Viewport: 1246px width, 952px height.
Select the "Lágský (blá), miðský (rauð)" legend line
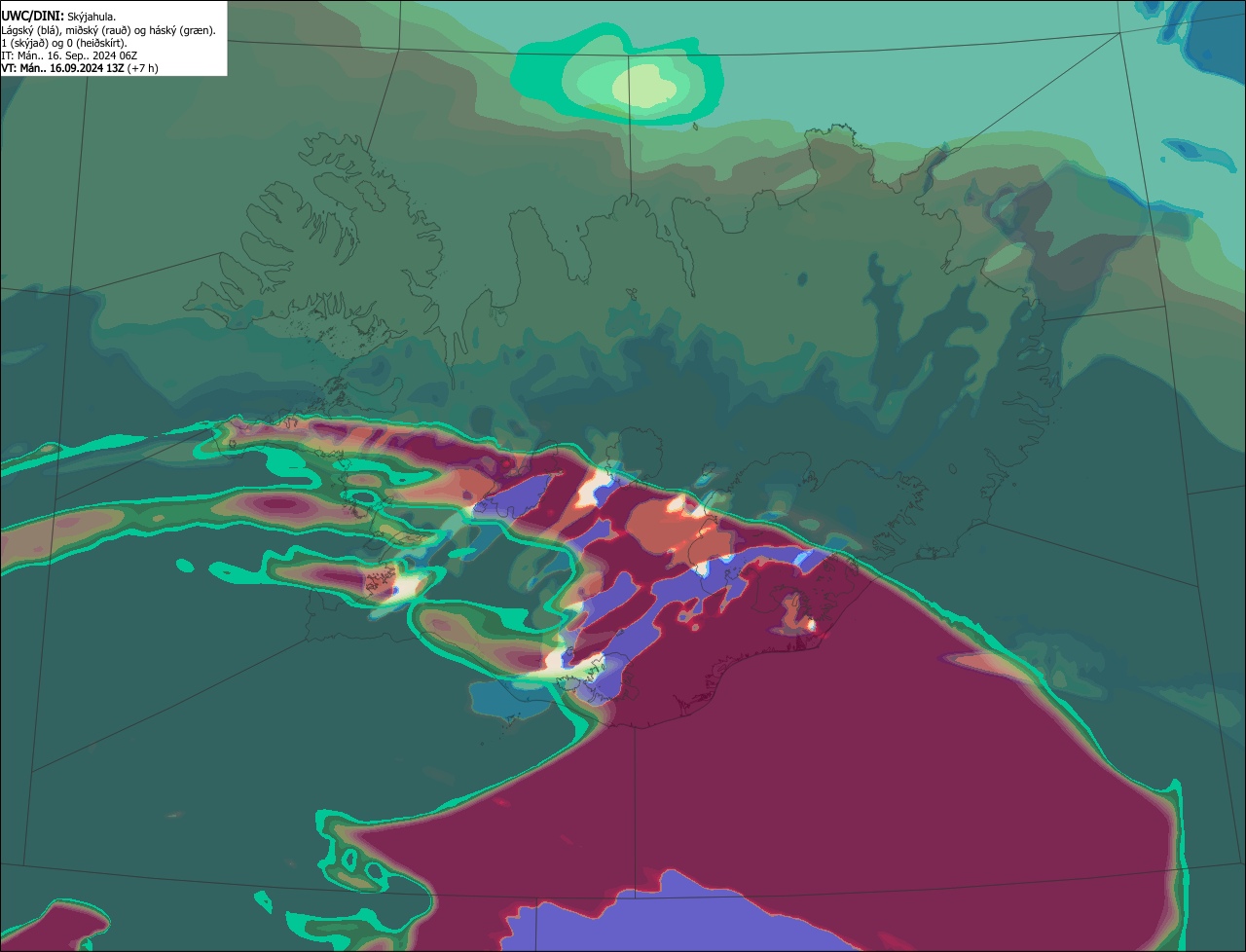[x=108, y=29]
